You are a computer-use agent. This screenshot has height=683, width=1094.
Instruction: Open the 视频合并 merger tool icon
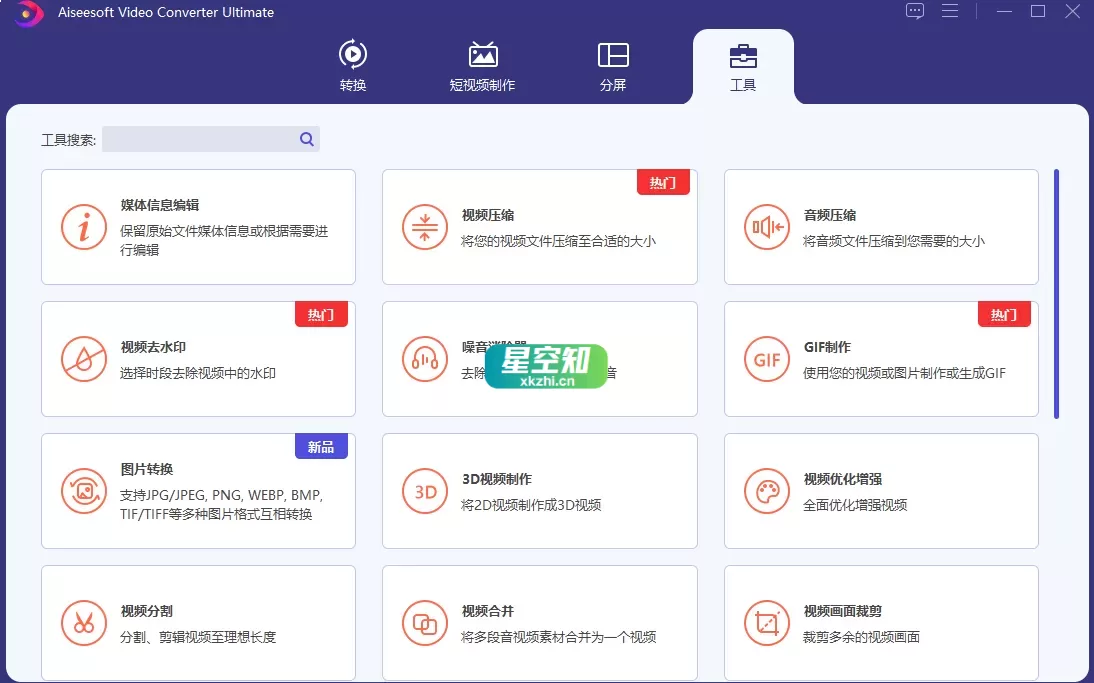(x=424, y=623)
